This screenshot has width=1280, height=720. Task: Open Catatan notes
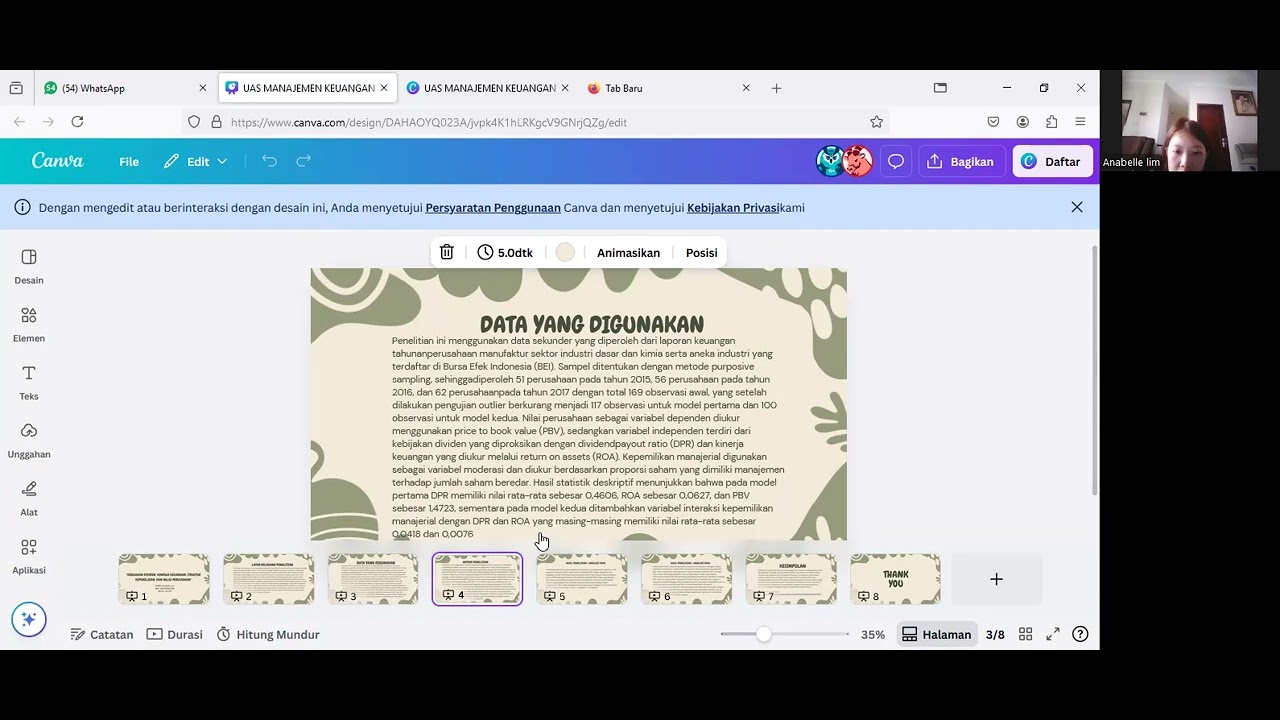(x=102, y=634)
